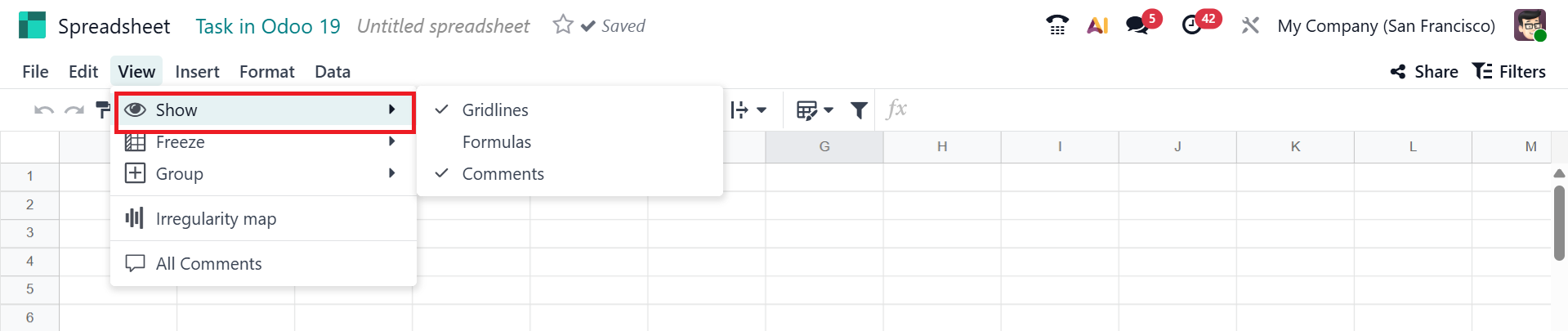
Task: Select column H header
Action: tap(942, 147)
